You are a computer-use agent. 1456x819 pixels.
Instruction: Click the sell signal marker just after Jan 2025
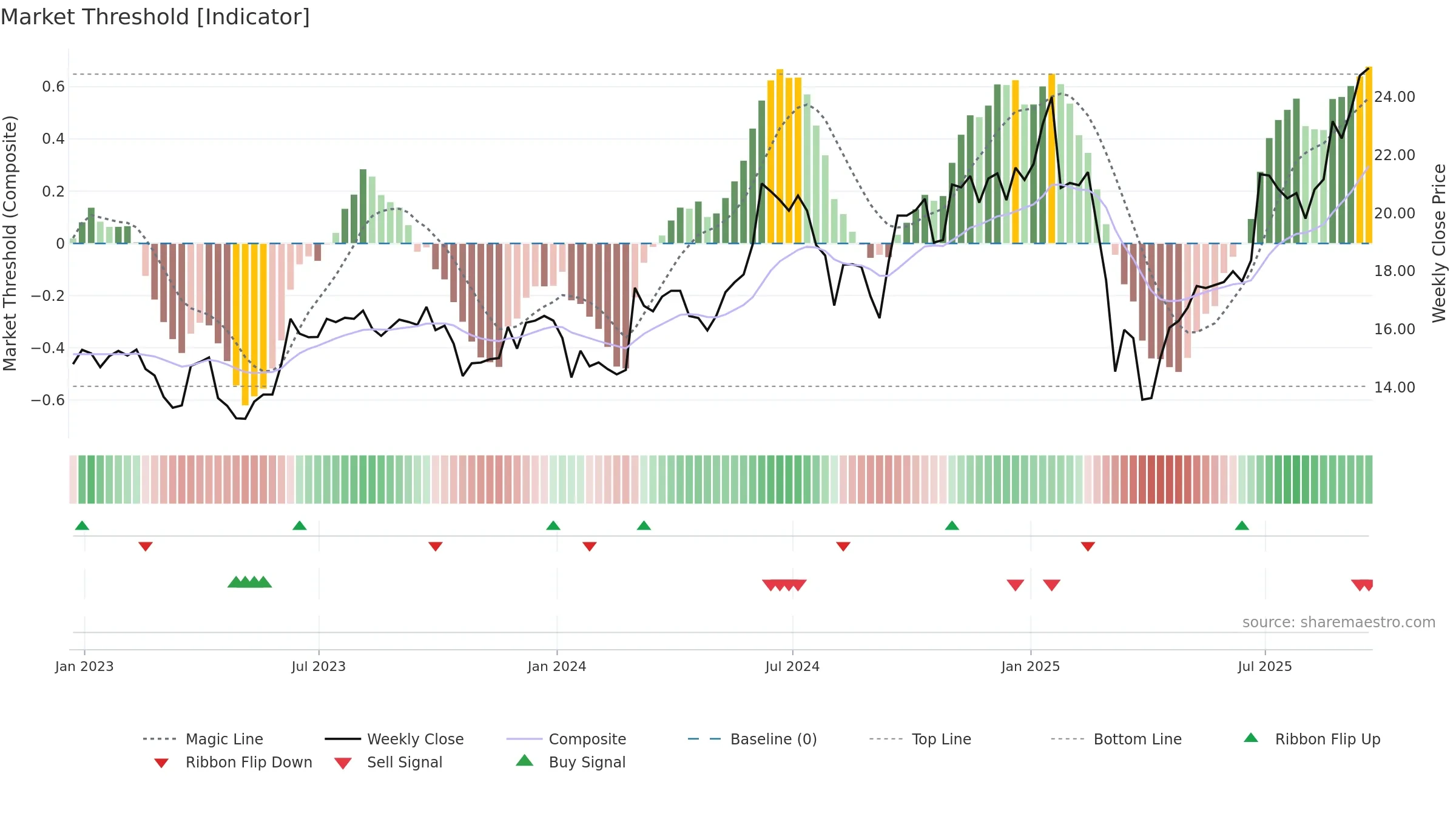coord(1052,585)
